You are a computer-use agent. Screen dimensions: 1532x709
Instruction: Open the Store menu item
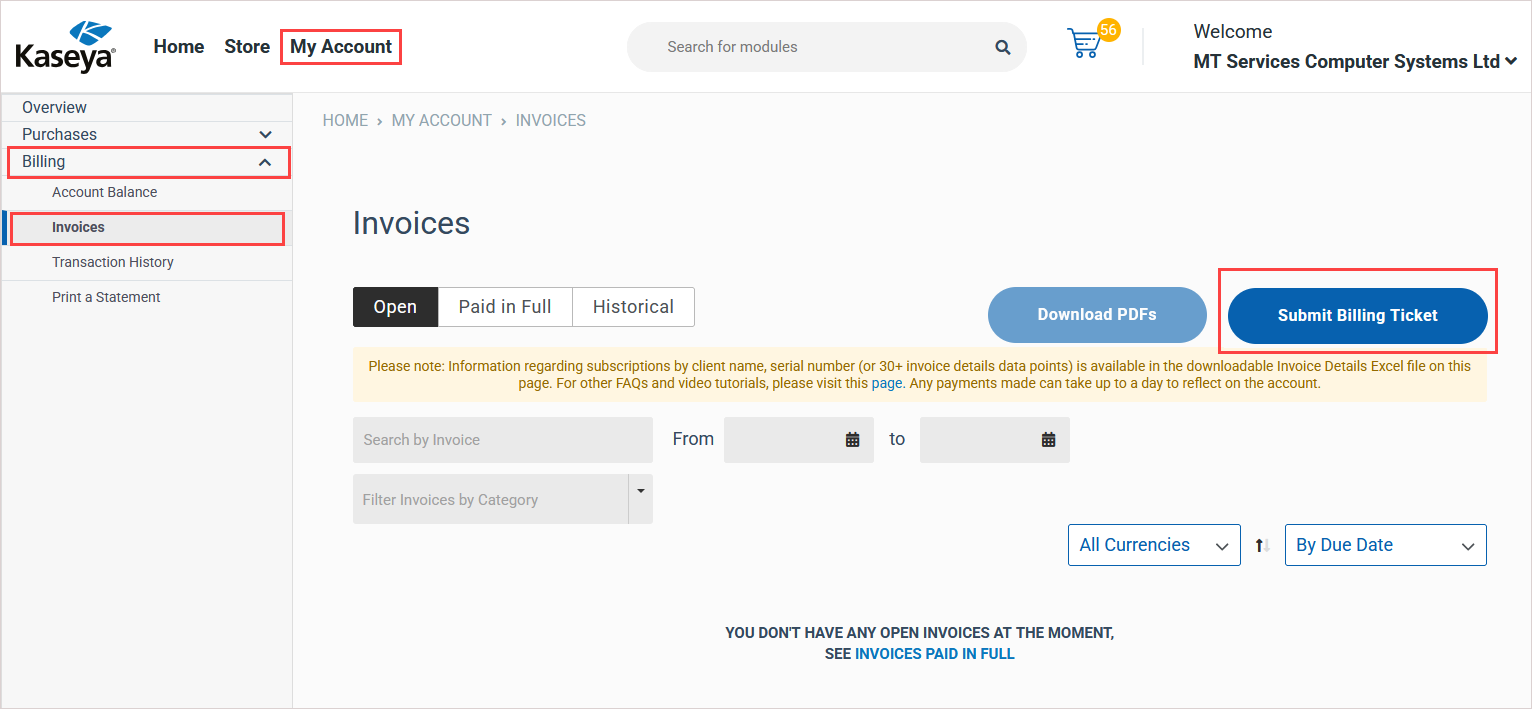coord(247,47)
